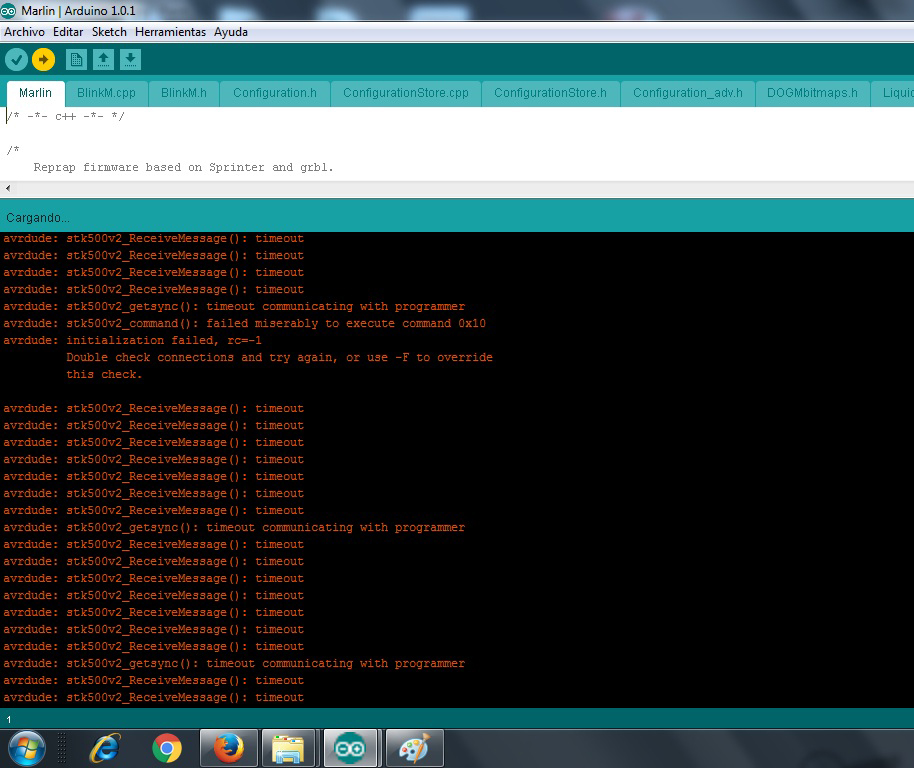Create a new sketch with New icon
Image resolution: width=914 pixels, height=768 pixels.
(76, 59)
